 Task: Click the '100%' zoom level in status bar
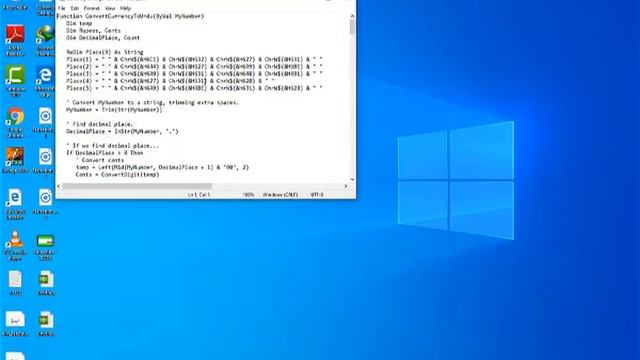coord(248,195)
